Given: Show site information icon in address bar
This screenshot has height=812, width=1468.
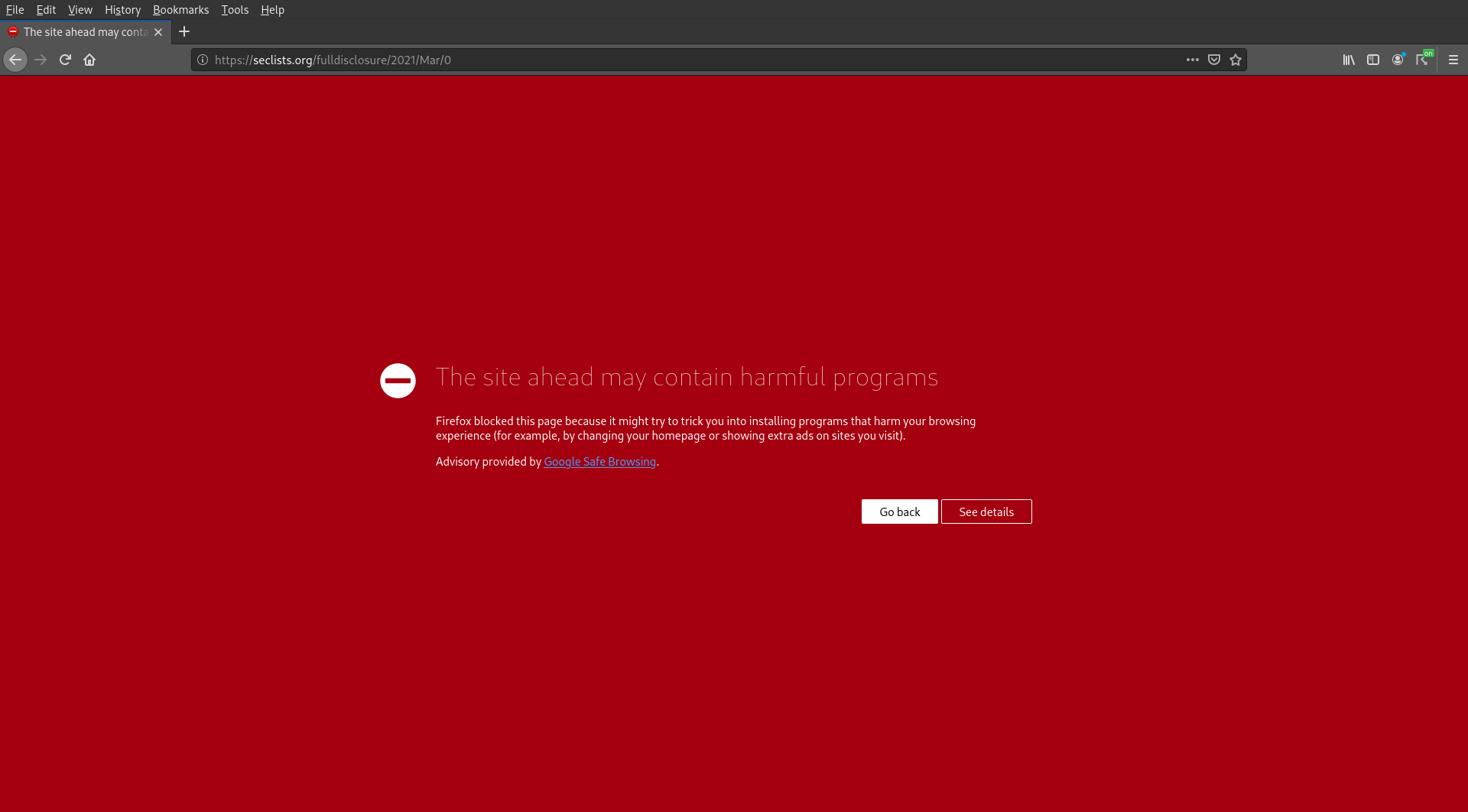Looking at the screenshot, I should 203,60.
